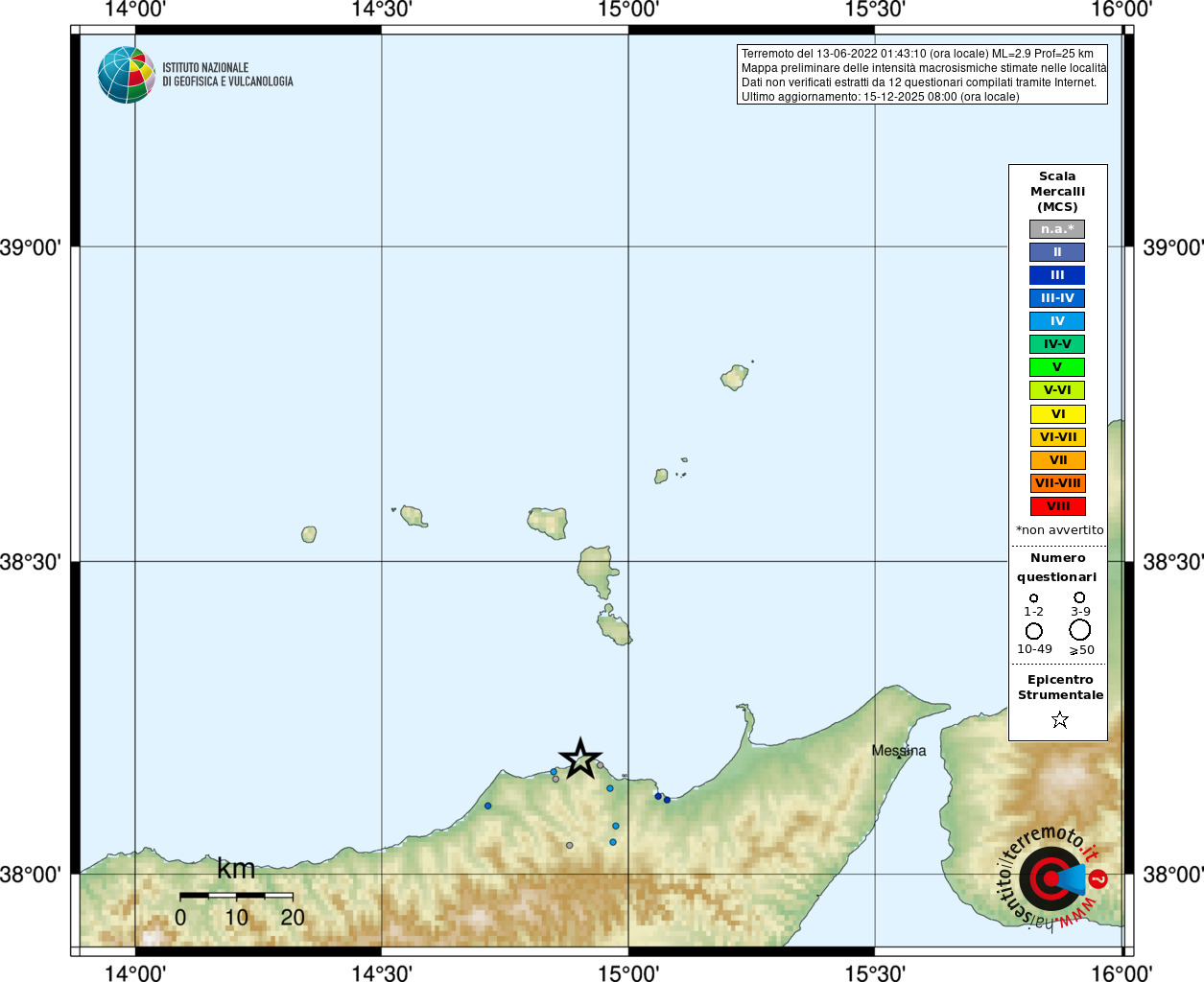
Task: Click Stromboli island on the map
Action: point(735,377)
